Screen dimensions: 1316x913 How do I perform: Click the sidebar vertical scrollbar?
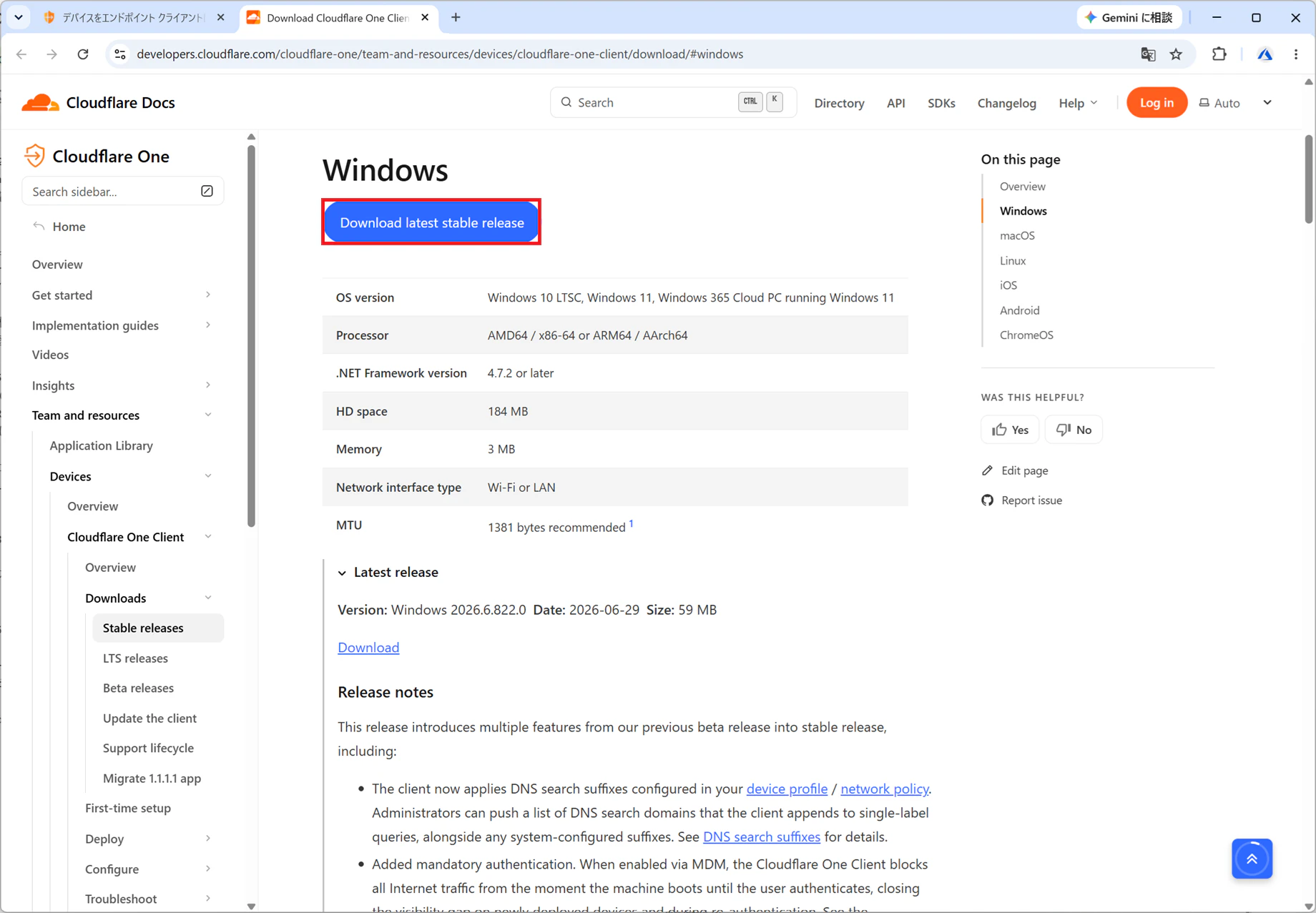(251, 337)
